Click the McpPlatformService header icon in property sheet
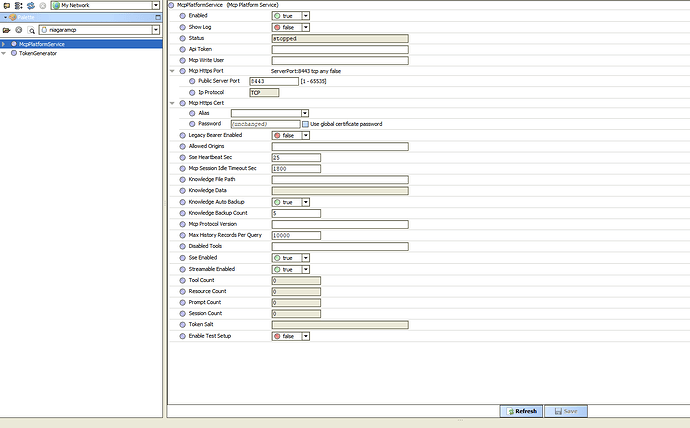 click(172, 5)
